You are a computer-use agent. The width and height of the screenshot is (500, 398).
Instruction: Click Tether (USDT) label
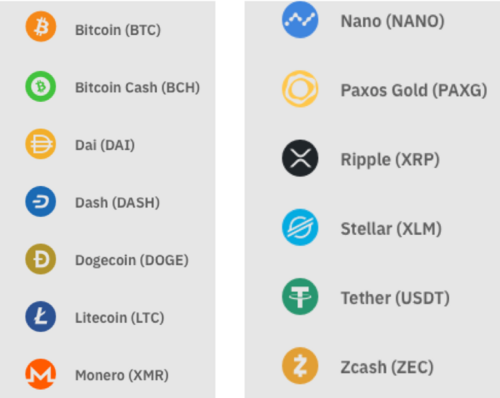point(395,298)
